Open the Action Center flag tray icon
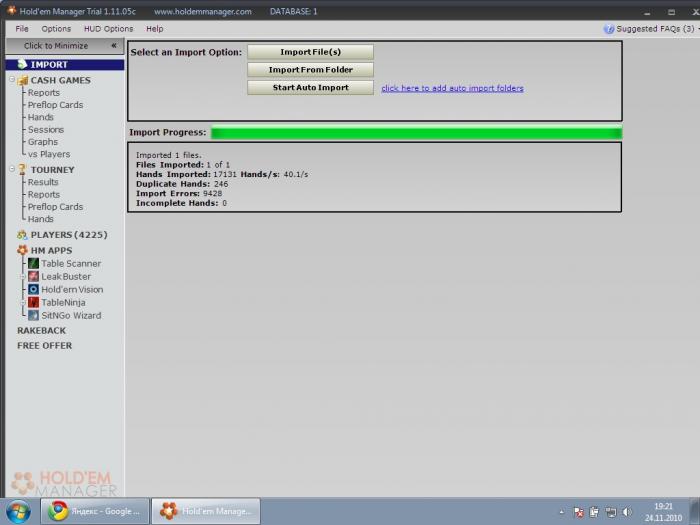The image size is (700, 525). 579,512
